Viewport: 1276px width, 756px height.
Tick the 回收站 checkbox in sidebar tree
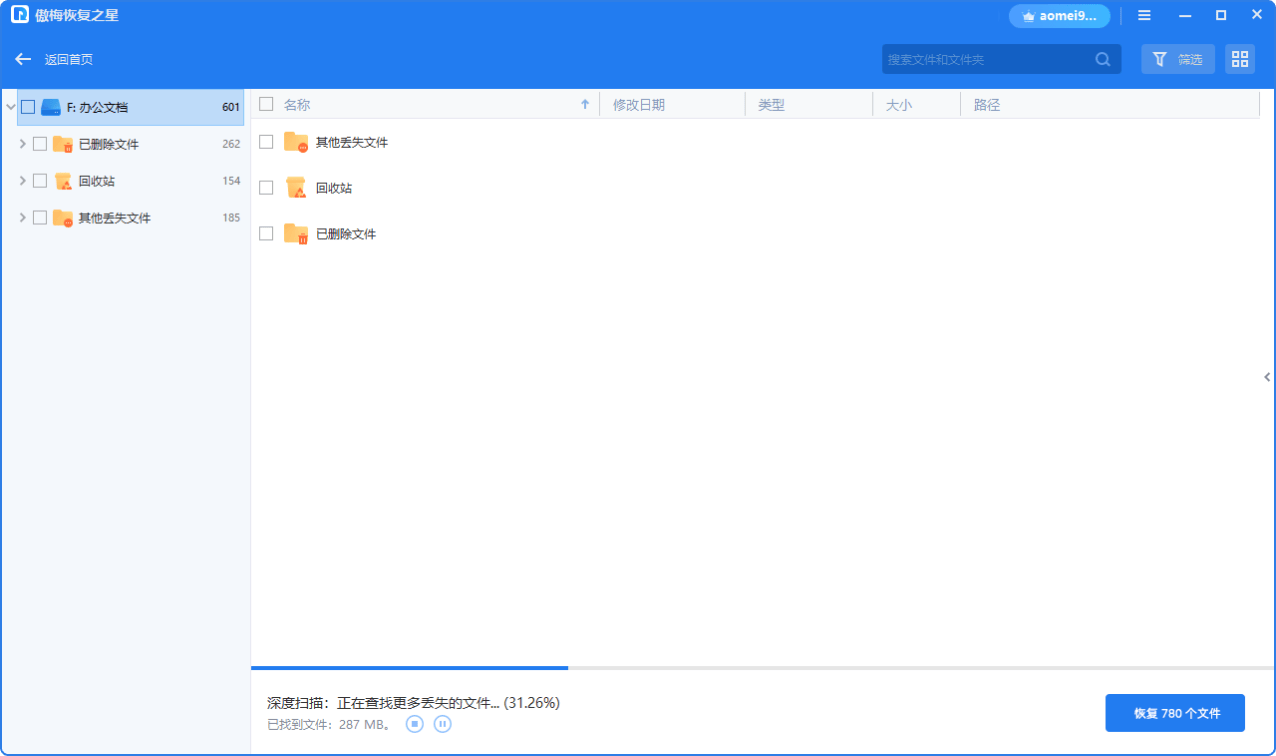coord(40,181)
